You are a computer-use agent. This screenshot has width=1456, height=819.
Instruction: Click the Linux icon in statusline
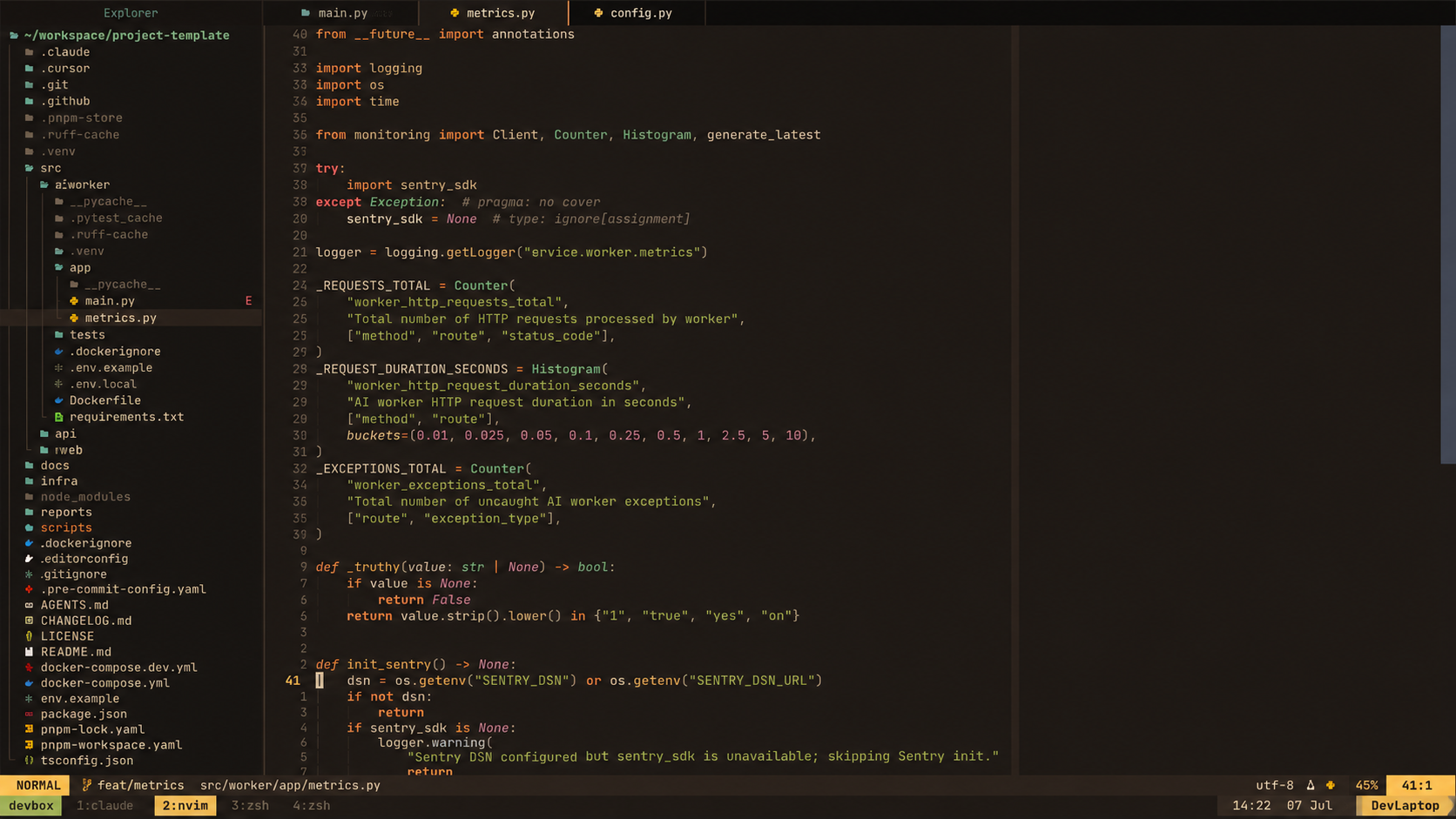[1311, 785]
